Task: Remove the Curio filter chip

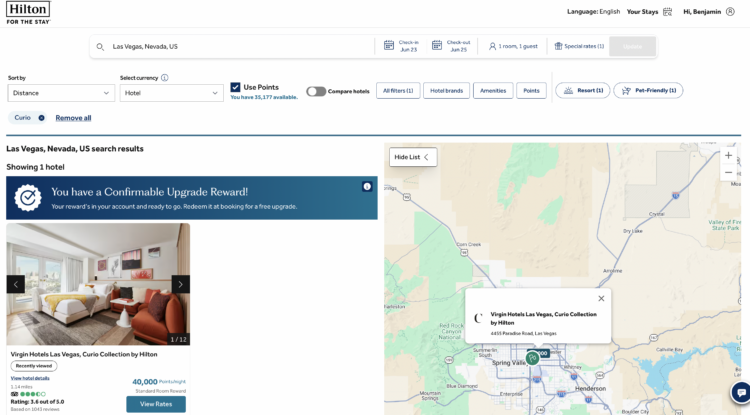Action: click(x=41, y=118)
